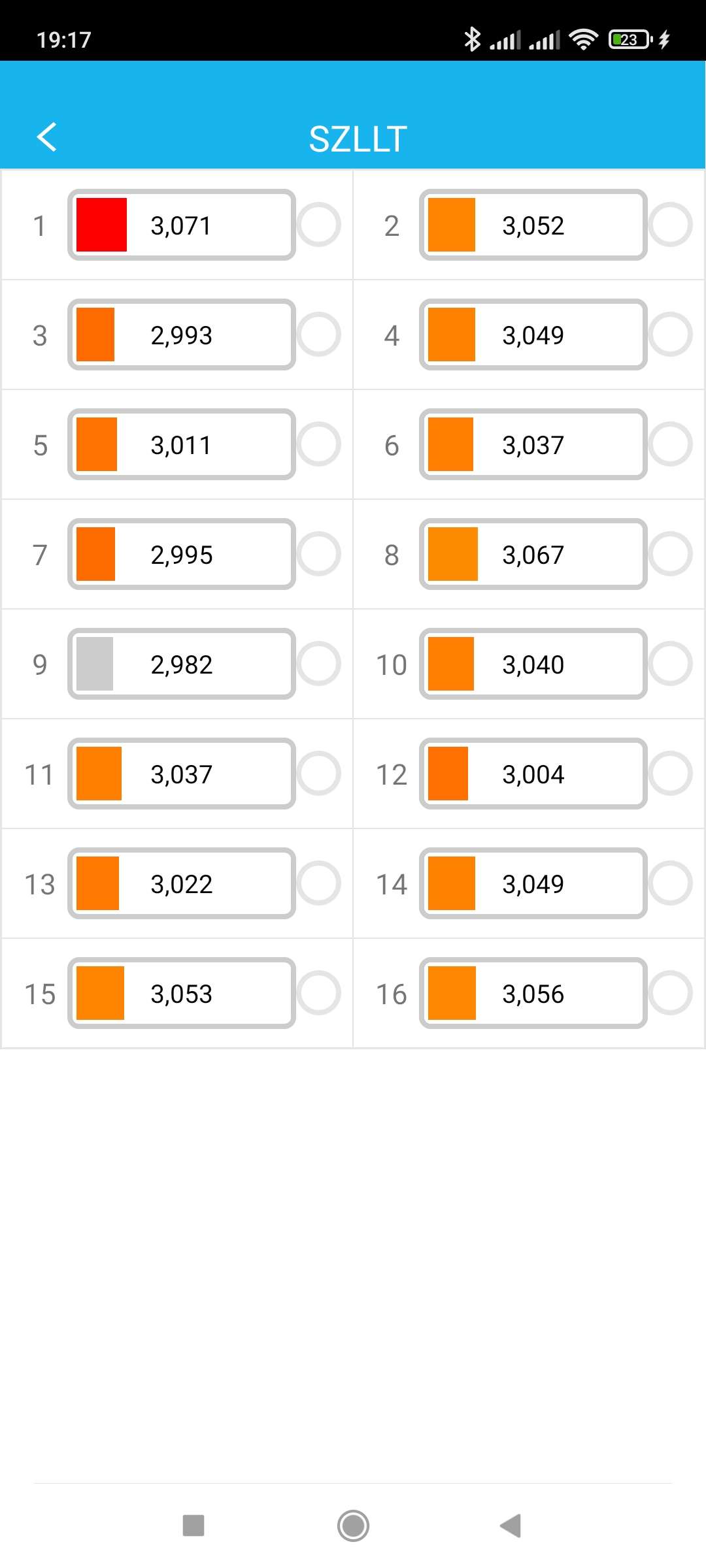Select the radio button for cell 5

[319, 445]
